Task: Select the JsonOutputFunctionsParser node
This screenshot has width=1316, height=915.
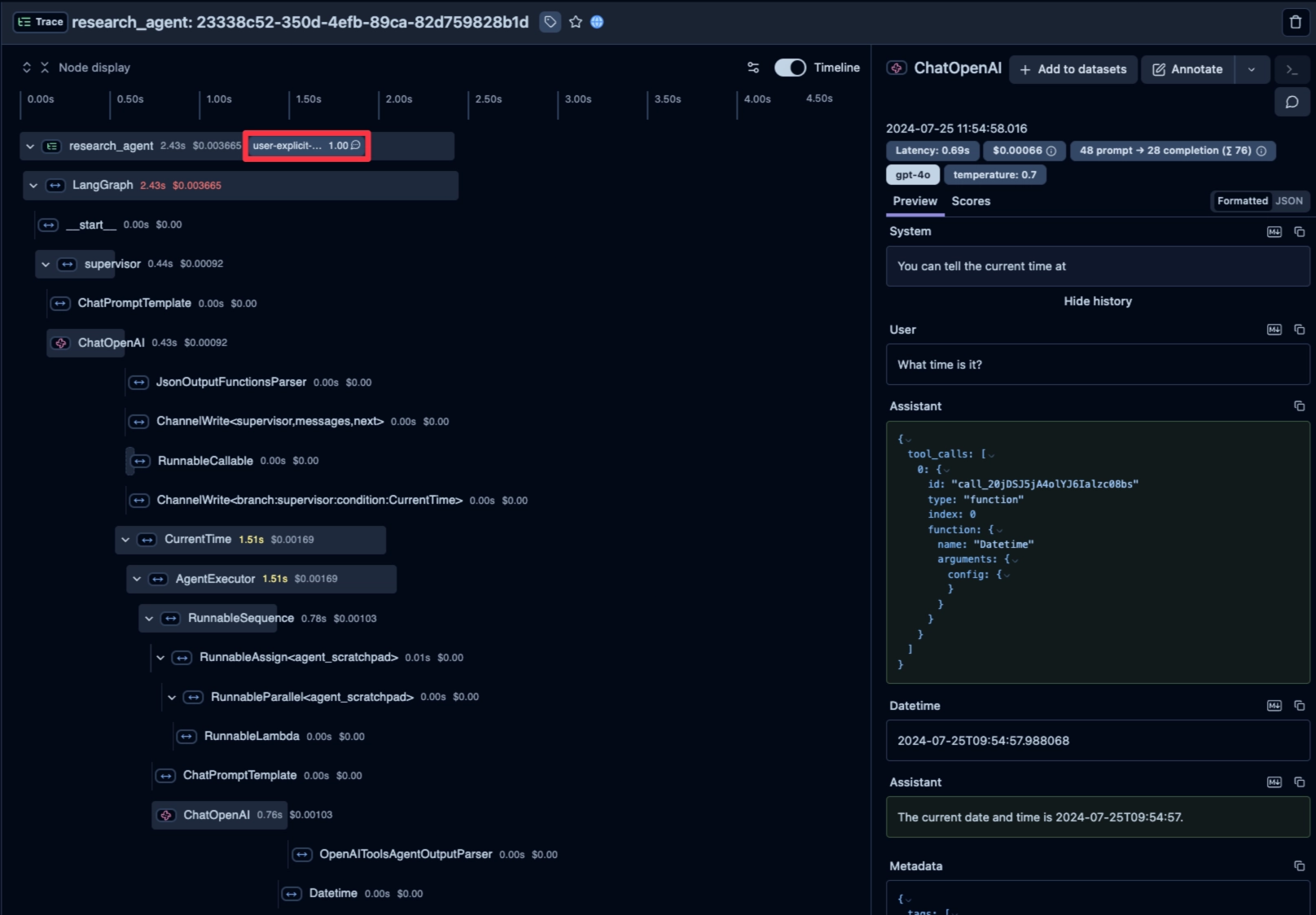Action: pos(231,383)
